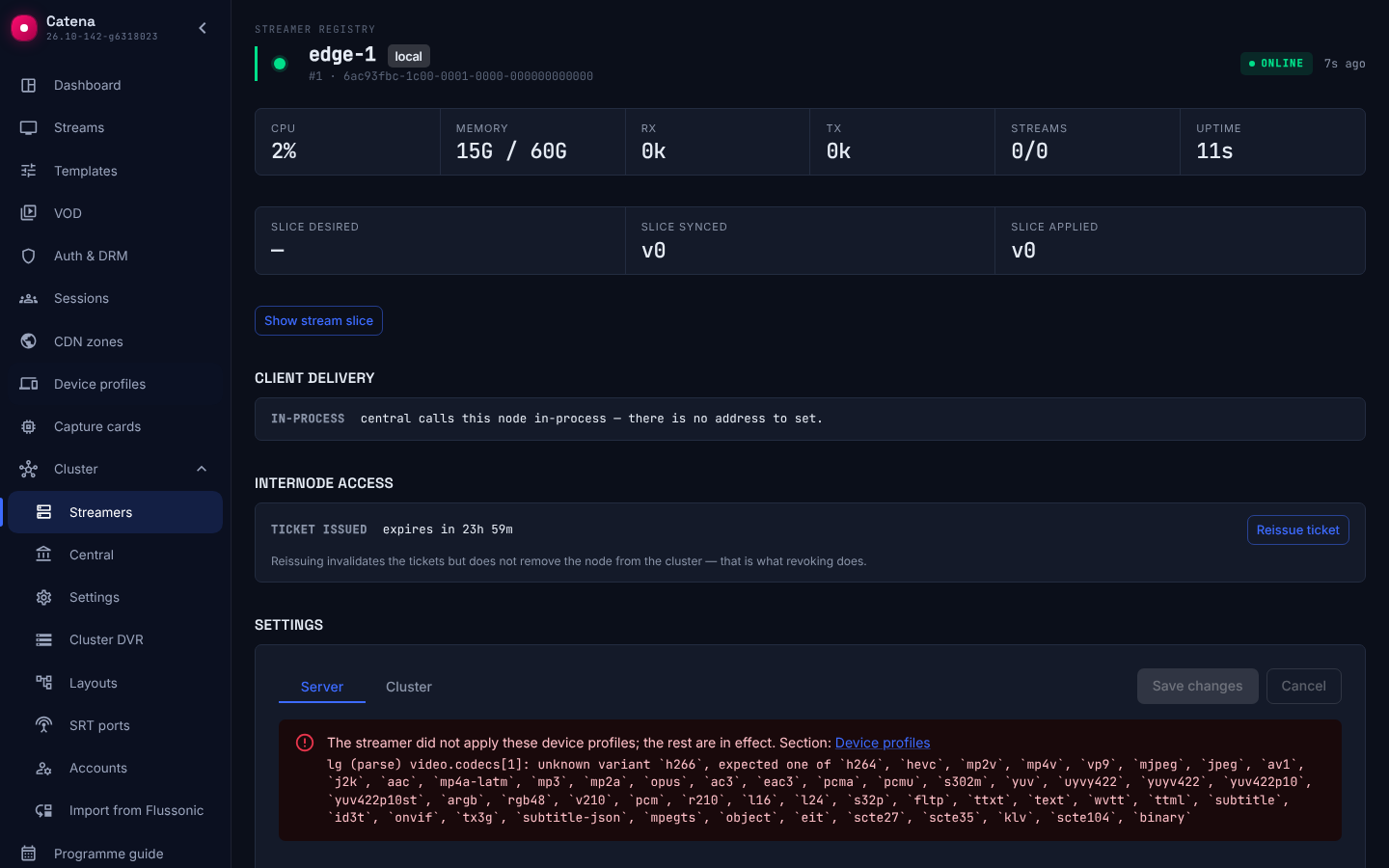Collapse the sidebar with the chevron arrow

[x=203, y=28]
